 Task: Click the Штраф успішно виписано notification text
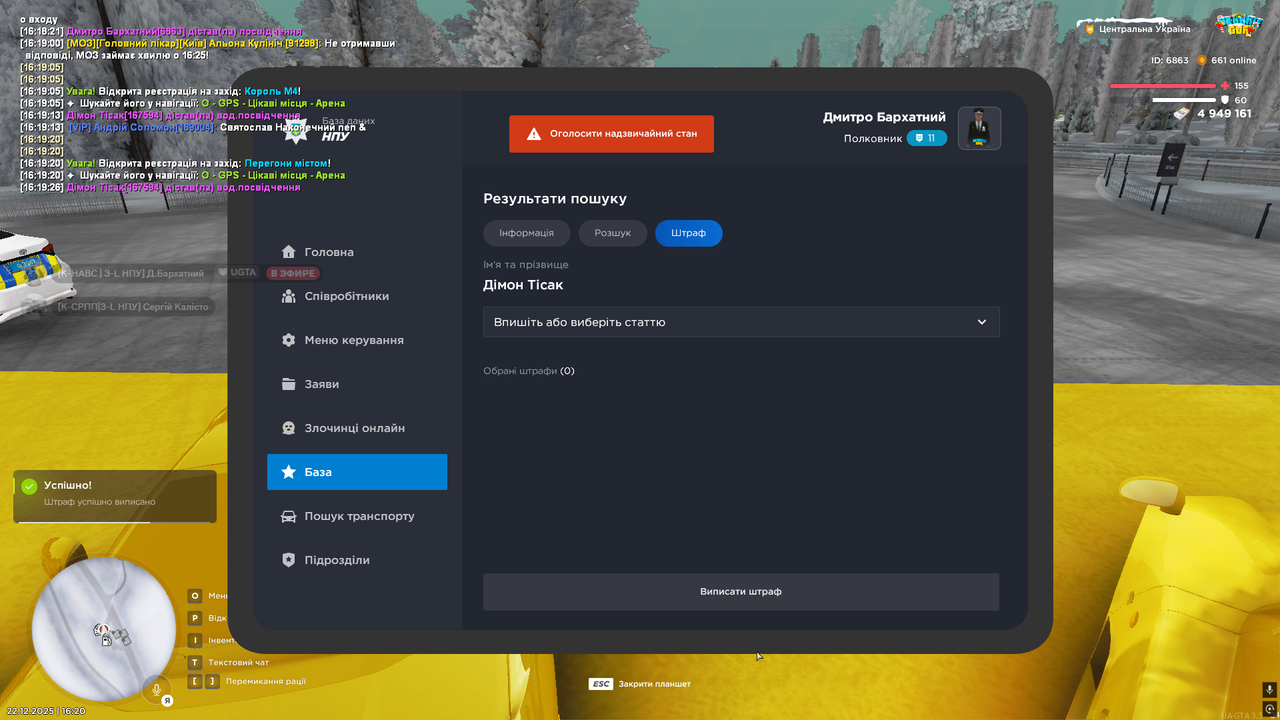pyautogui.click(x=100, y=502)
